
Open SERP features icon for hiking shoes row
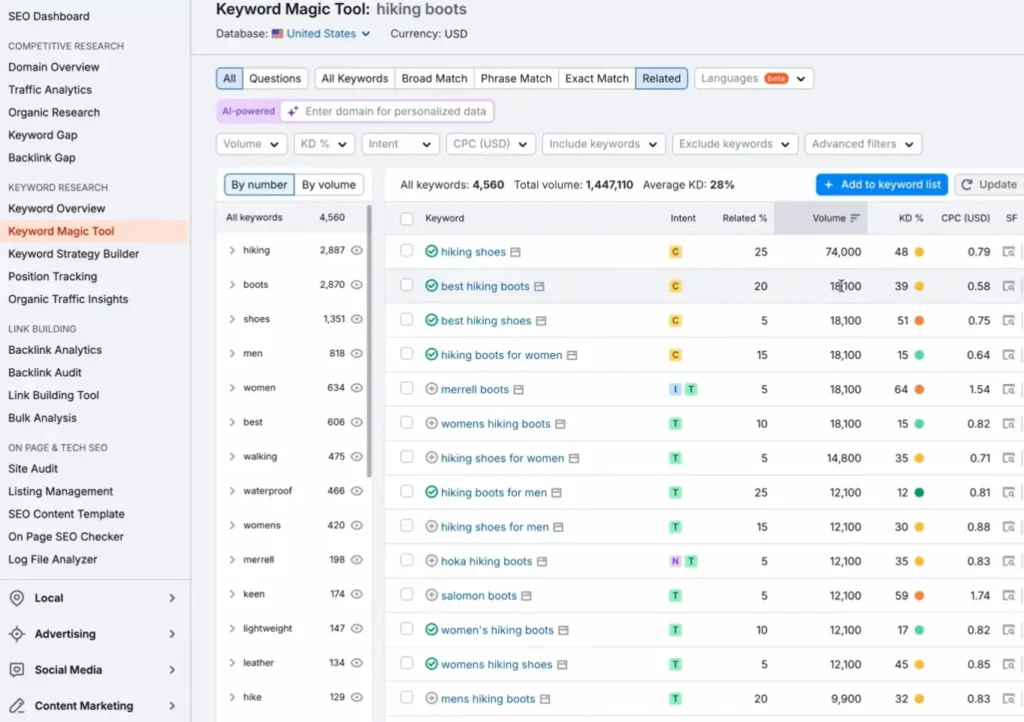1009,252
